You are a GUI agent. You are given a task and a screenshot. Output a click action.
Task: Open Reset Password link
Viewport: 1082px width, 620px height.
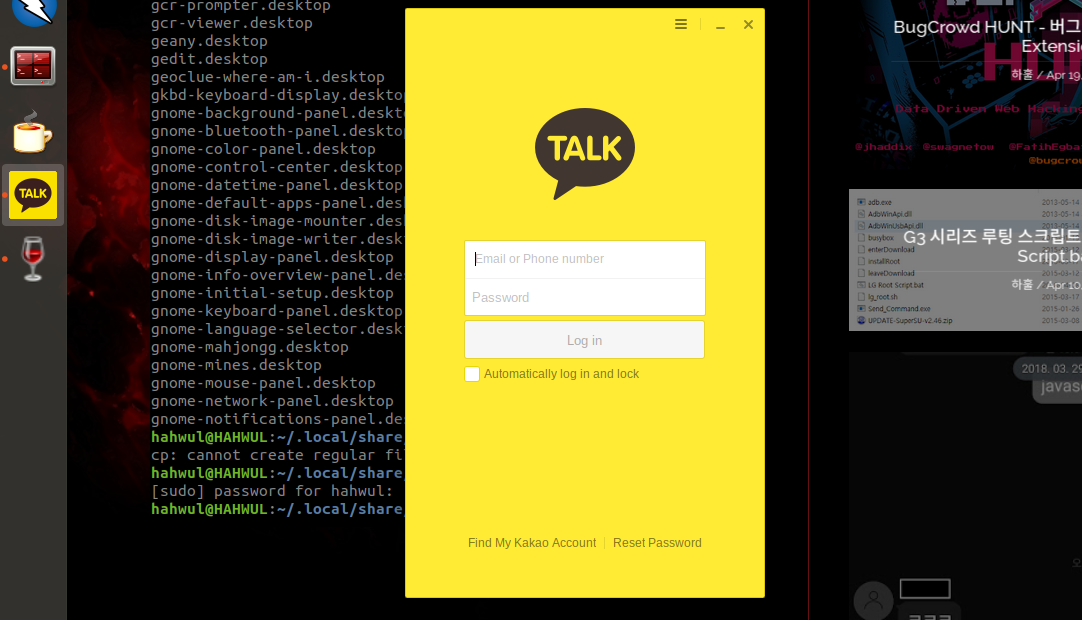(x=657, y=543)
